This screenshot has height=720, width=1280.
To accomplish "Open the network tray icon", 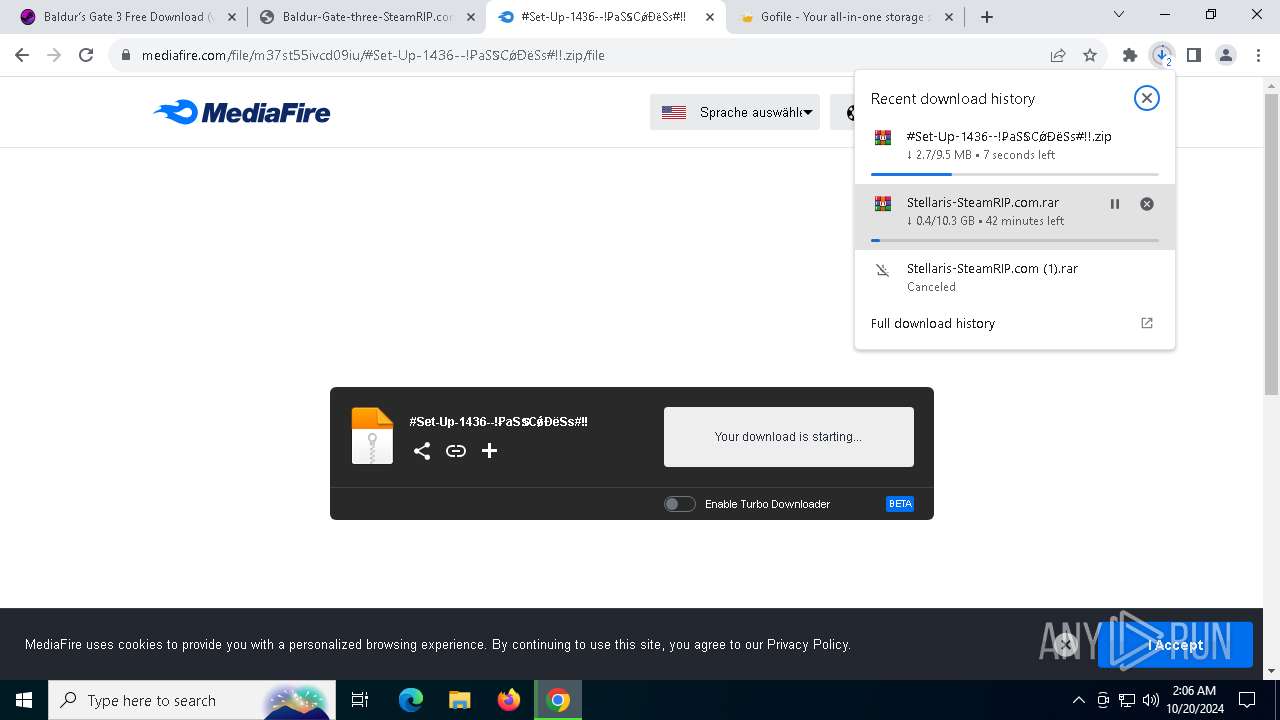I will (x=1127, y=700).
